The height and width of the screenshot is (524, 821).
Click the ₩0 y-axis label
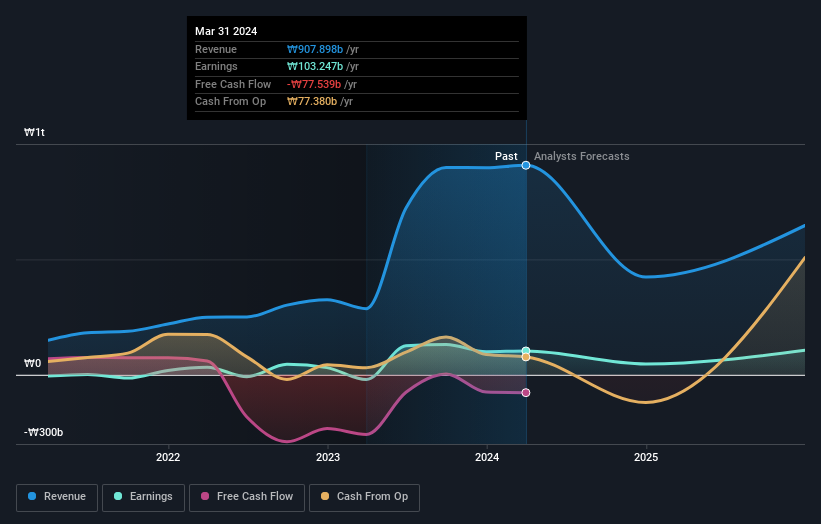pos(32,363)
